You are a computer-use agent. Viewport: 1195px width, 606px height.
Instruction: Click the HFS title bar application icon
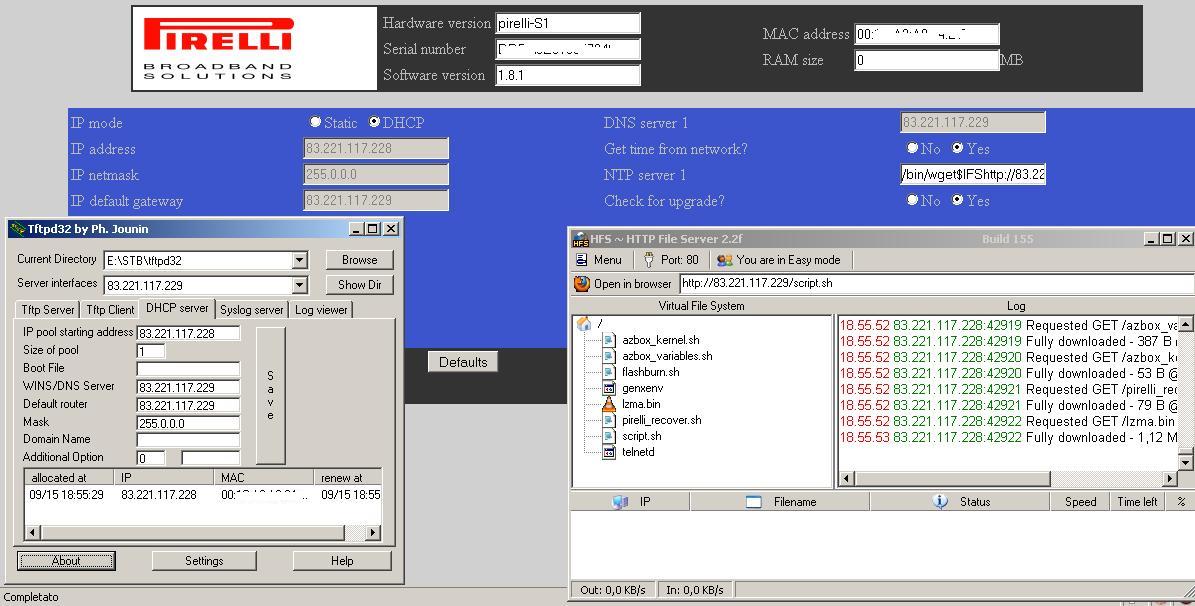tap(580, 239)
